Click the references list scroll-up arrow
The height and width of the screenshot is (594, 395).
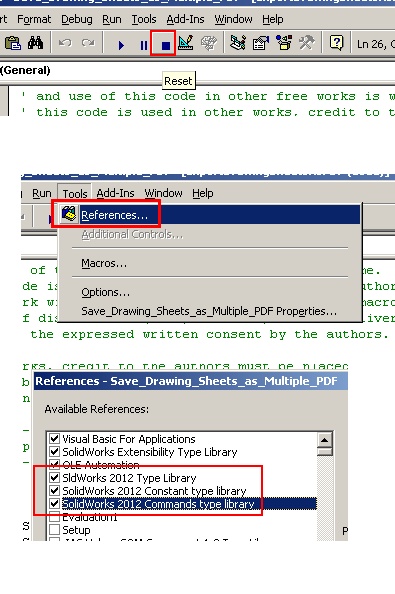(325, 440)
